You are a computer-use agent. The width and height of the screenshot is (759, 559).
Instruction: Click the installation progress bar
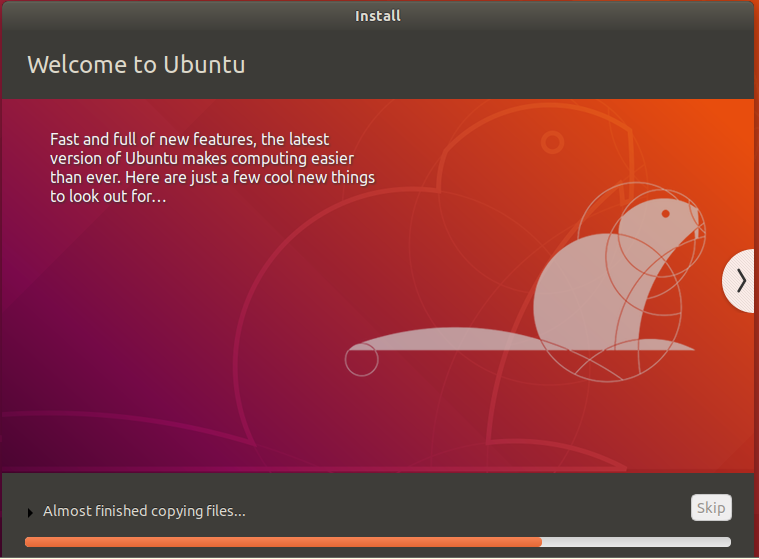[x=378, y=542]
